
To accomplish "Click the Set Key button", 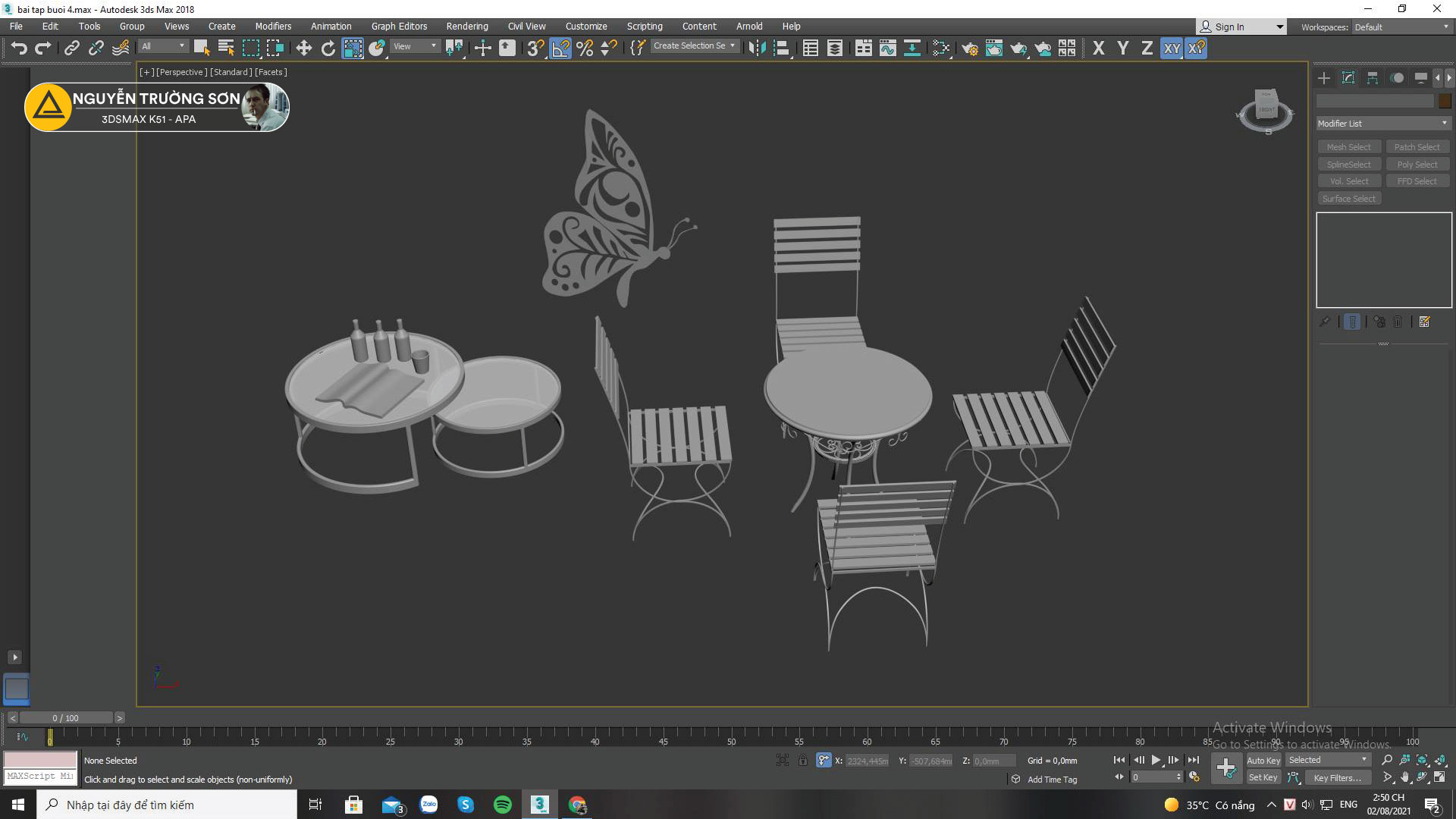I will tap(1263, 778).
